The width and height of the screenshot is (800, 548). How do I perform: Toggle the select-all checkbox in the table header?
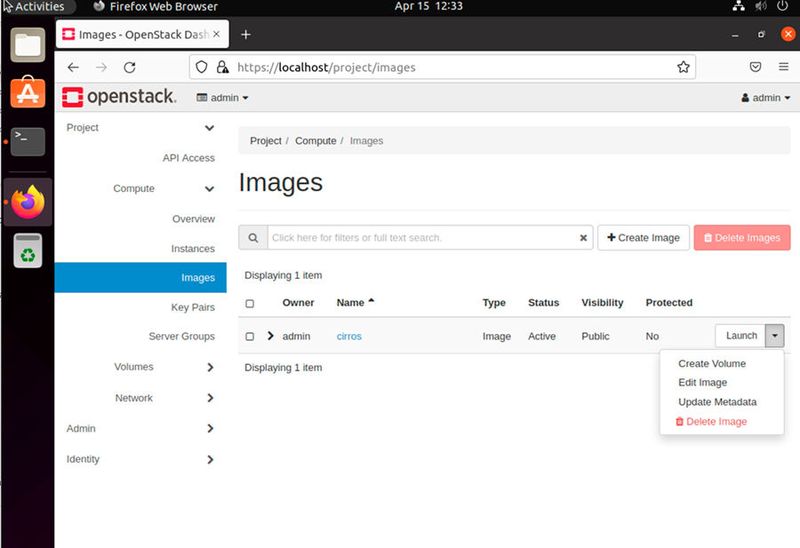[x=249, y=304]
